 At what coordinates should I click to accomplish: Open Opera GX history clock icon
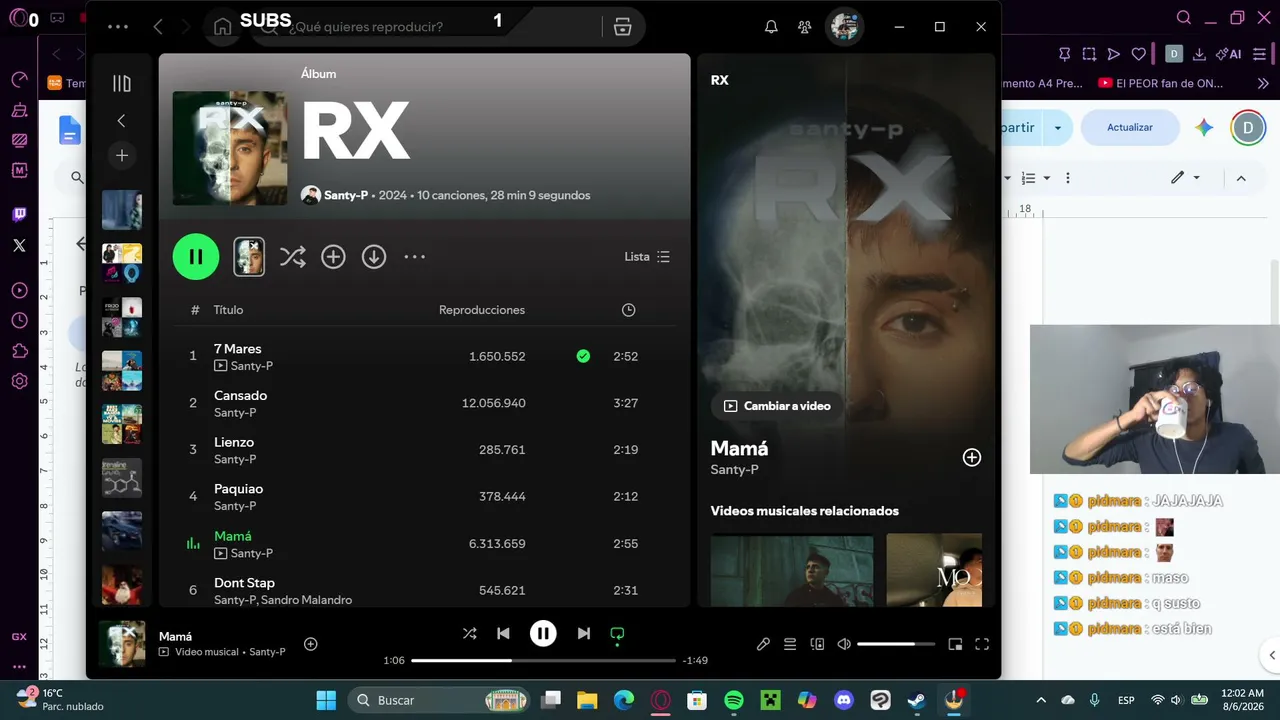click(19, 321)
